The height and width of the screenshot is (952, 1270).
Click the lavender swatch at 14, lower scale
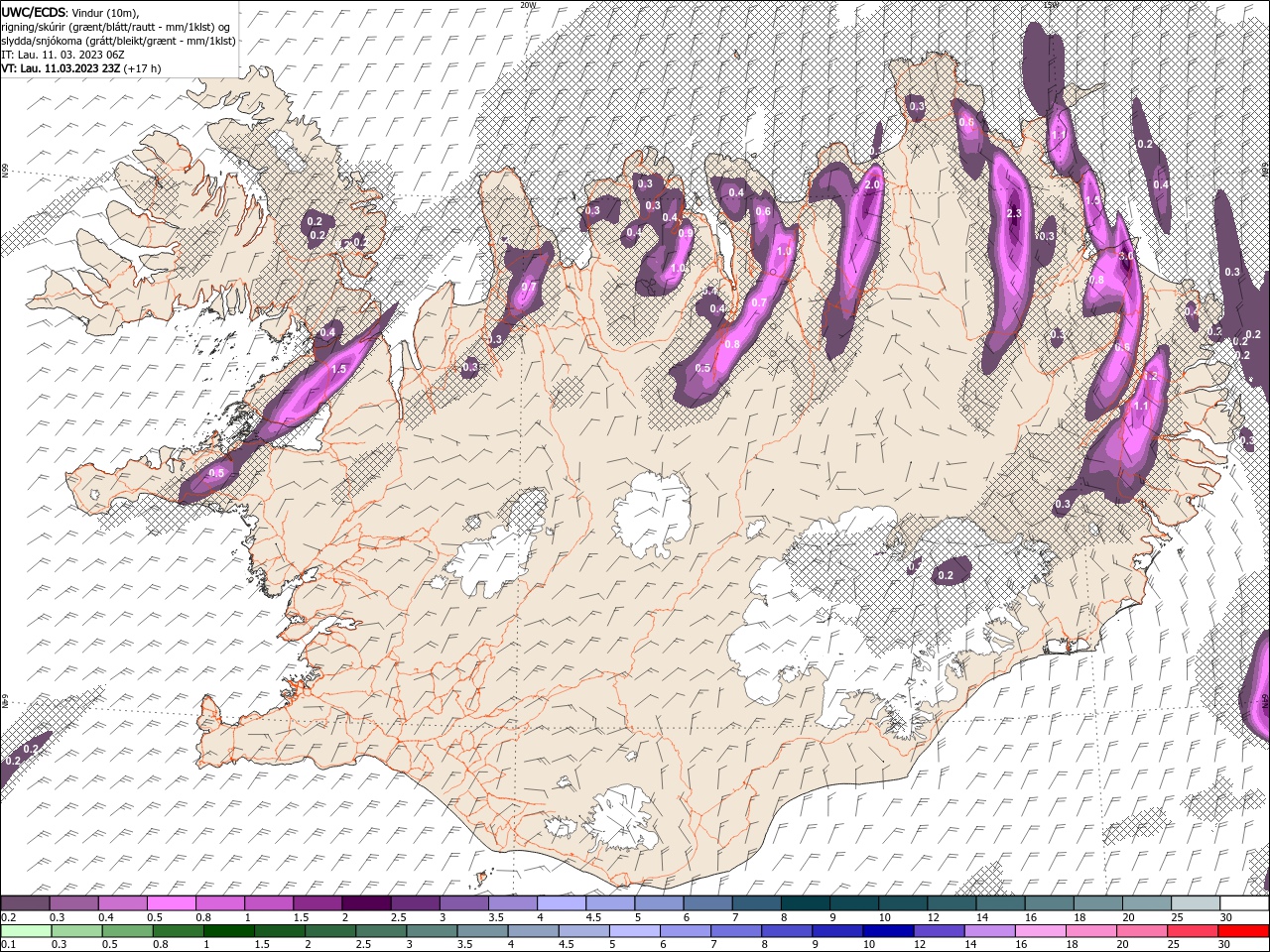[x=990, y=931]
